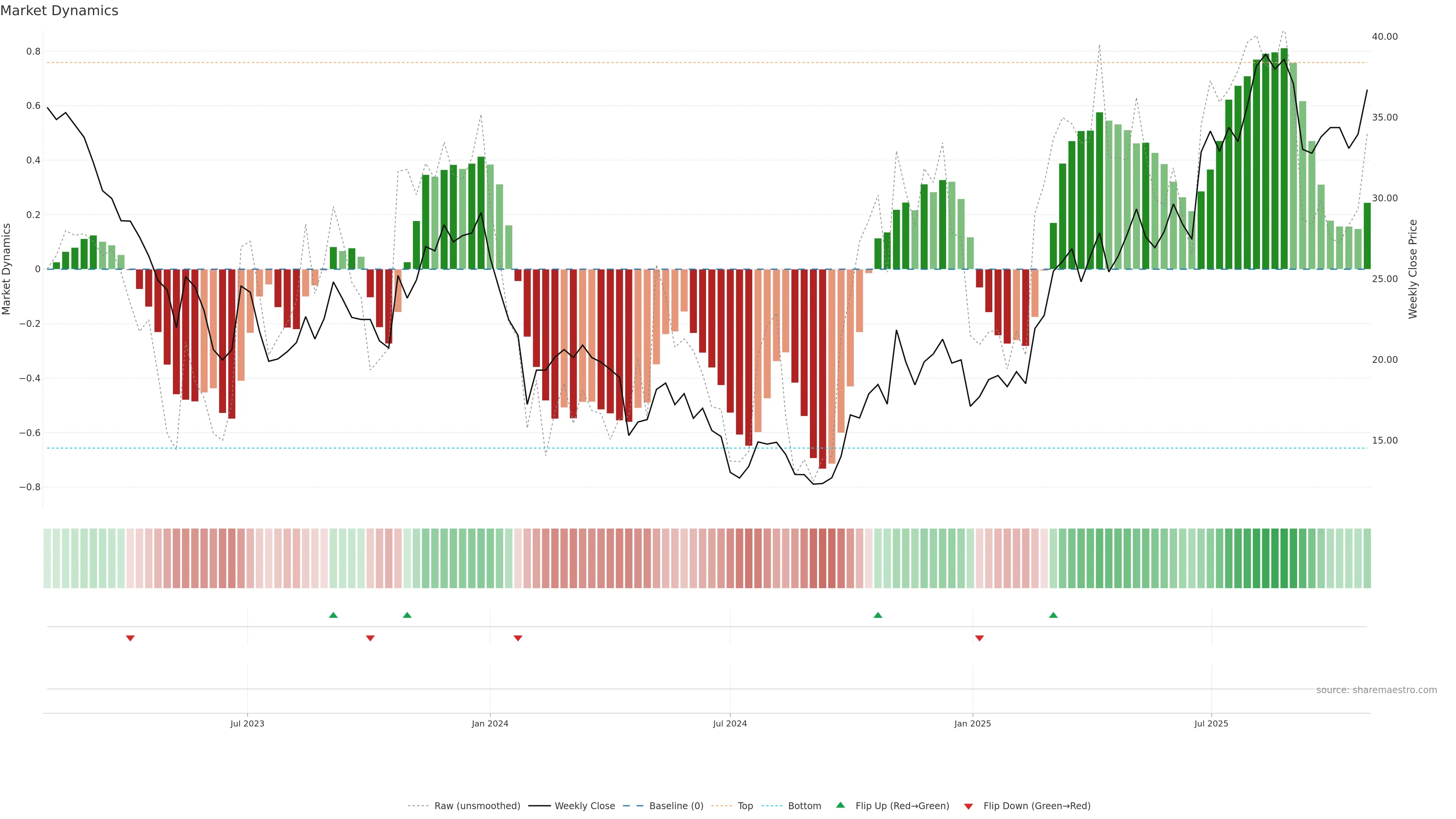Click the Market Dynamics chart title
Viewport: 1456px width, 819px height.
(60, 11)
